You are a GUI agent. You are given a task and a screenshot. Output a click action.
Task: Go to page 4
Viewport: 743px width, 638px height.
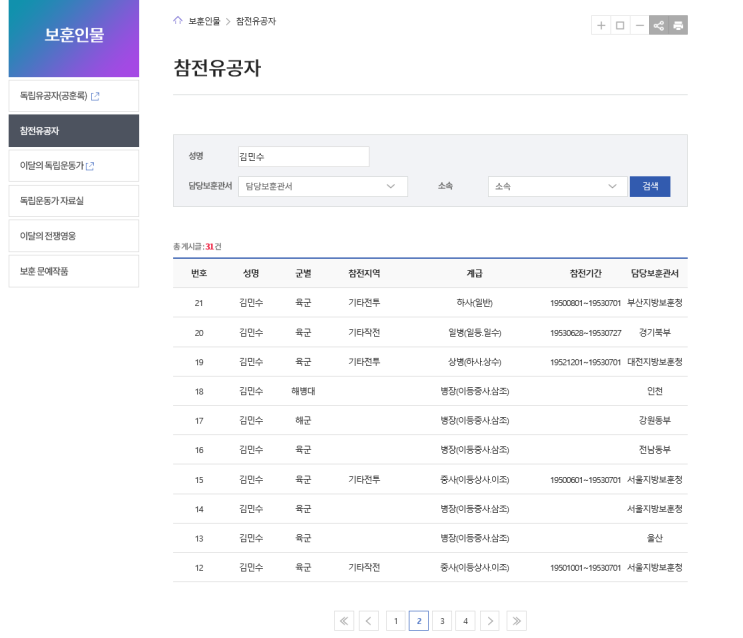(465, 621)
